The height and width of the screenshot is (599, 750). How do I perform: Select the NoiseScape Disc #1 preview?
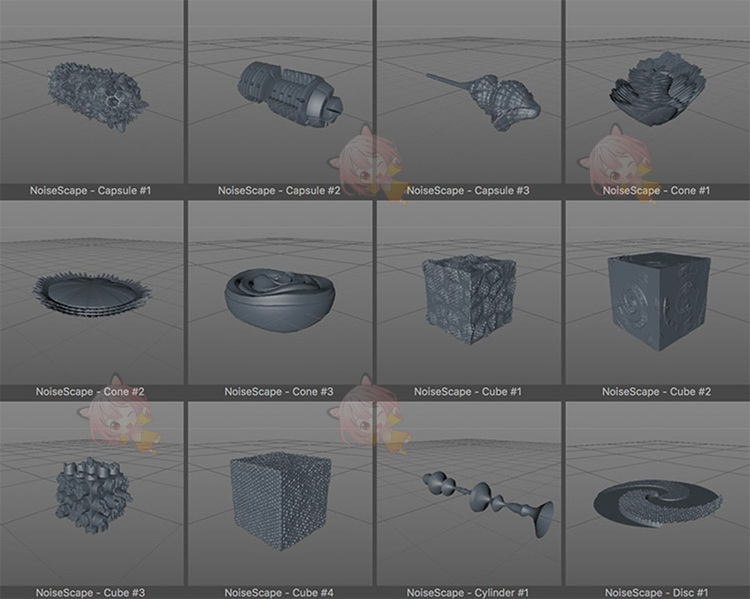tap(658, 493)
